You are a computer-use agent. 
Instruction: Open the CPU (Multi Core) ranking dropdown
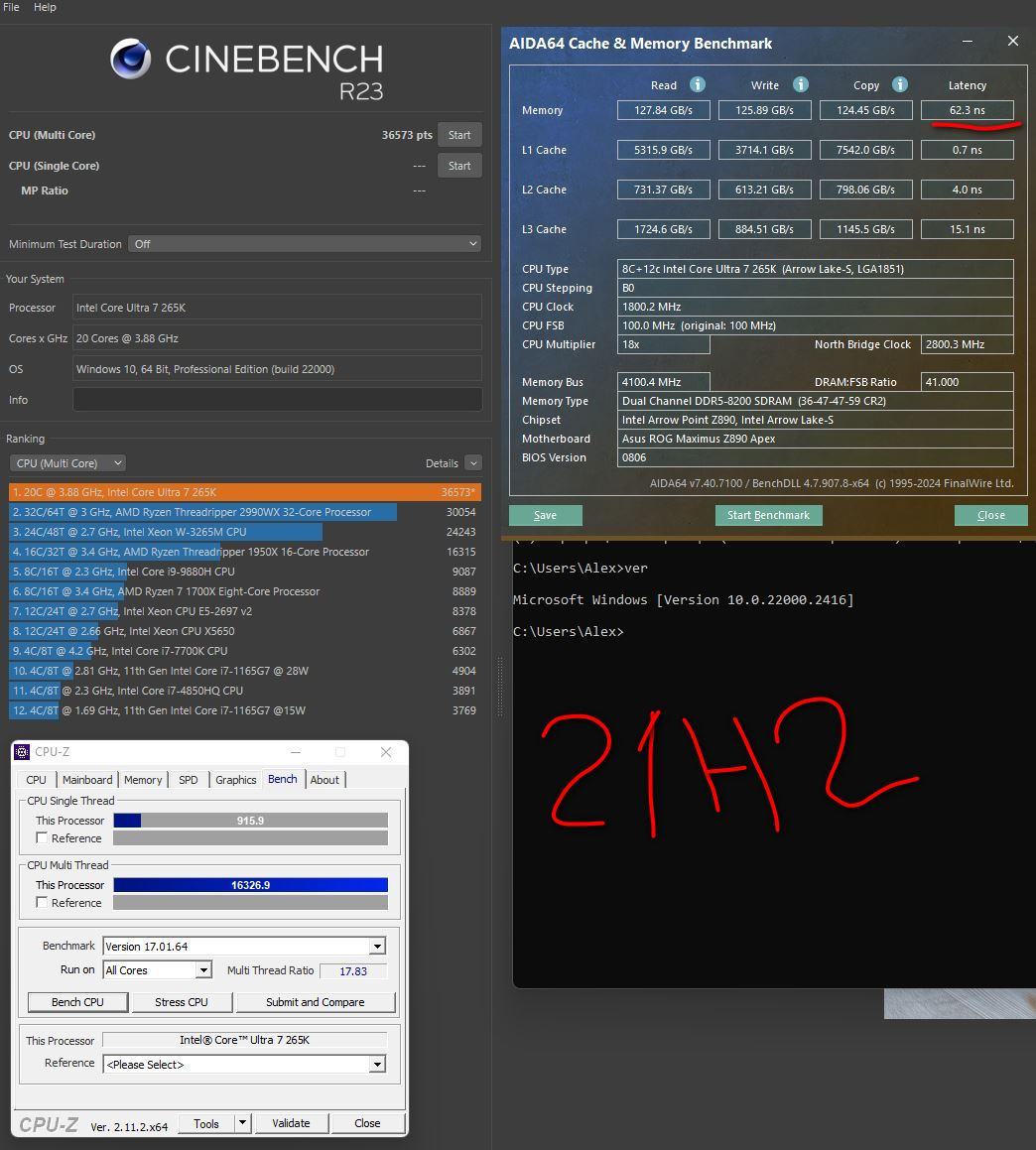(x=68, y=462)
